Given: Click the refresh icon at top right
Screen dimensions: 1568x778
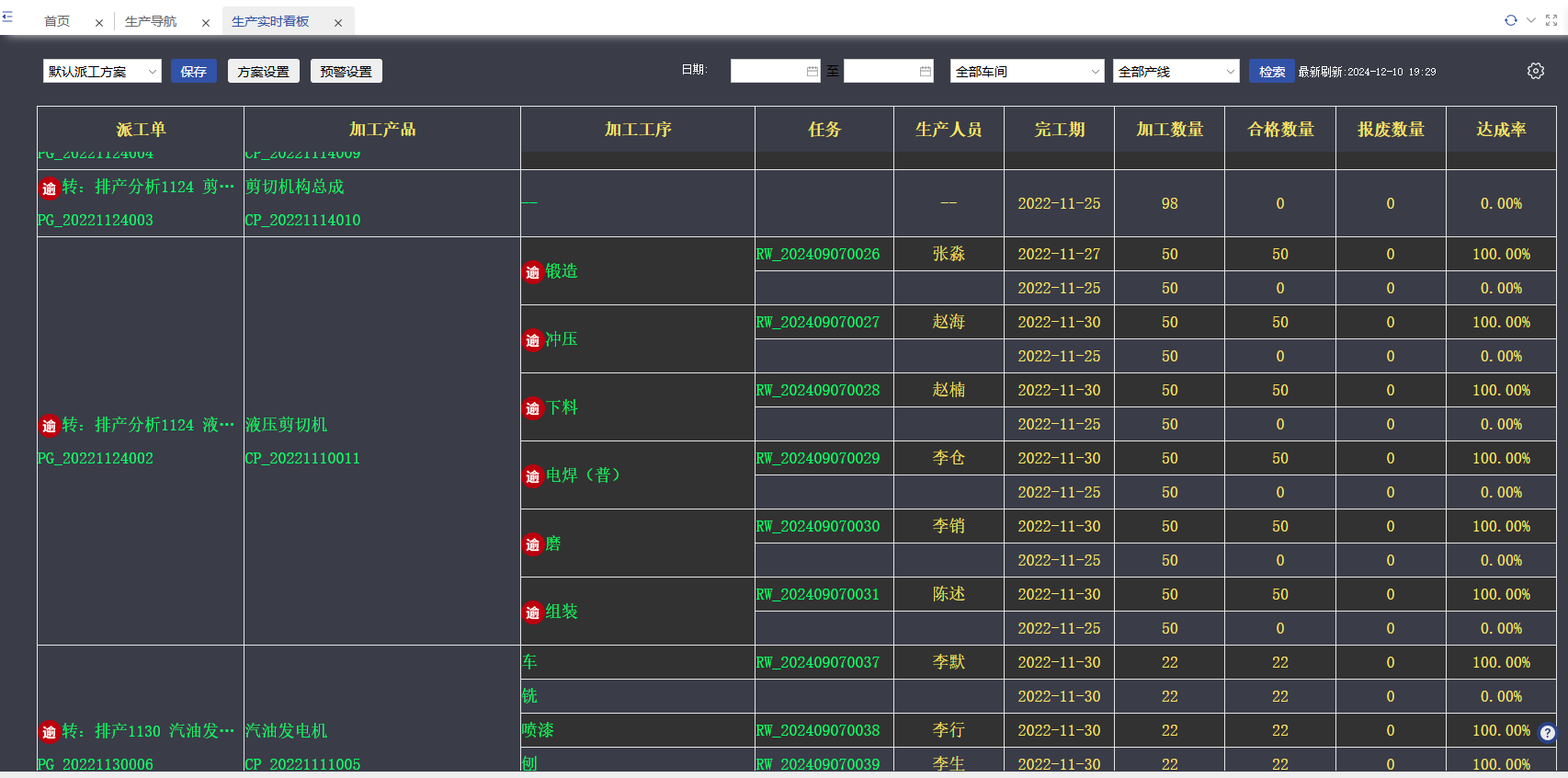Looking at the screenshot, I should coord(1510,20).
